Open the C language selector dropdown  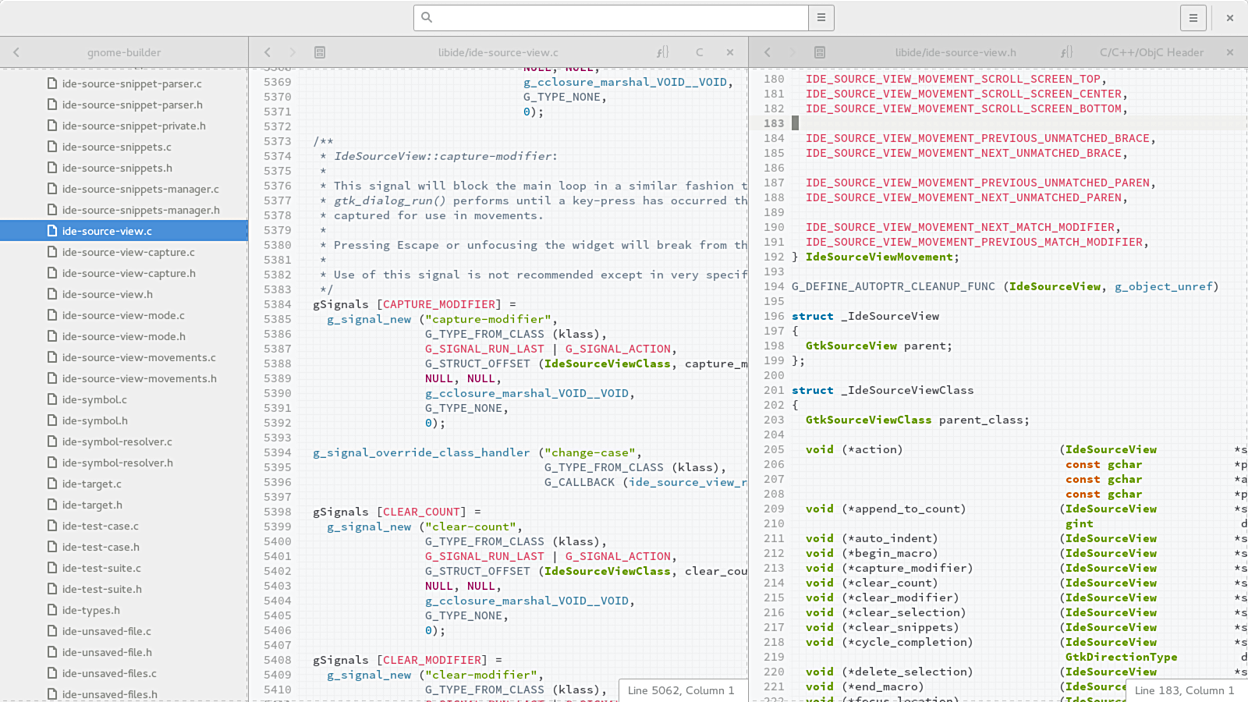[699, 52]
